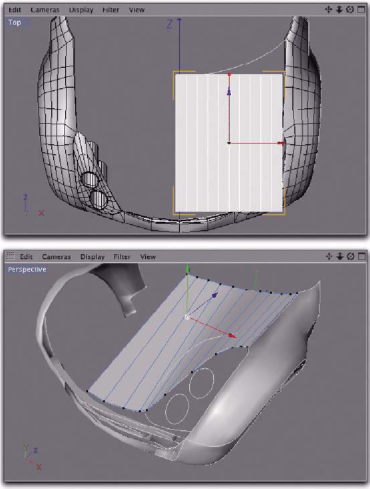Click the zoom arrow icon in Top viewport
This screenshot has height=489, width=370.
tap(339, 9)
